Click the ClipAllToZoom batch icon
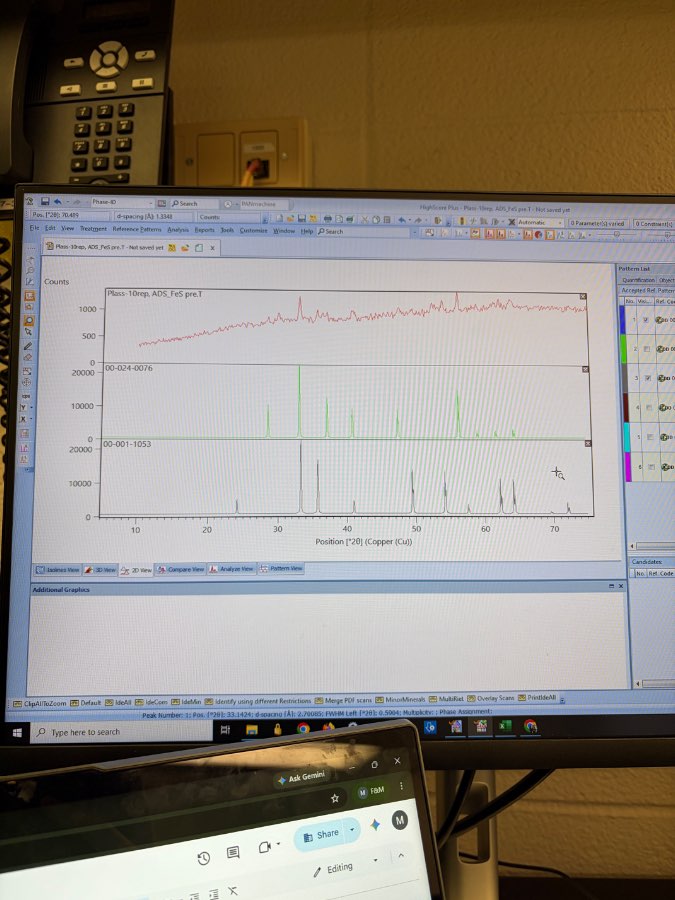This screenshot has width=675, height=900. click(x=17, y=703)
